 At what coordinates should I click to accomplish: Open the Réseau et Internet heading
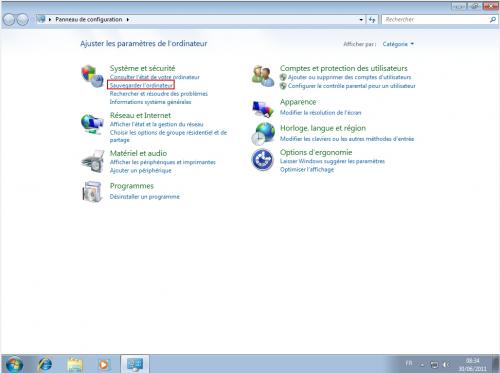pyautogui.click(x=140, y=115)
